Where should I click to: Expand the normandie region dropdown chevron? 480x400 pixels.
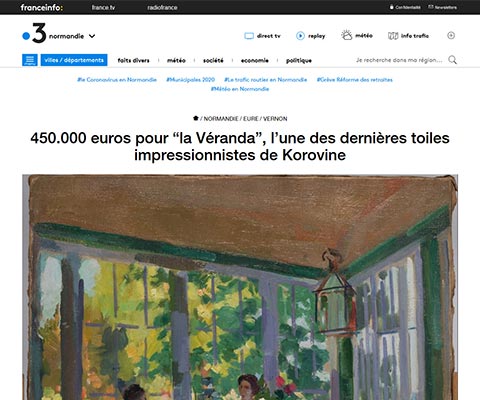click(x=92, y=36)
